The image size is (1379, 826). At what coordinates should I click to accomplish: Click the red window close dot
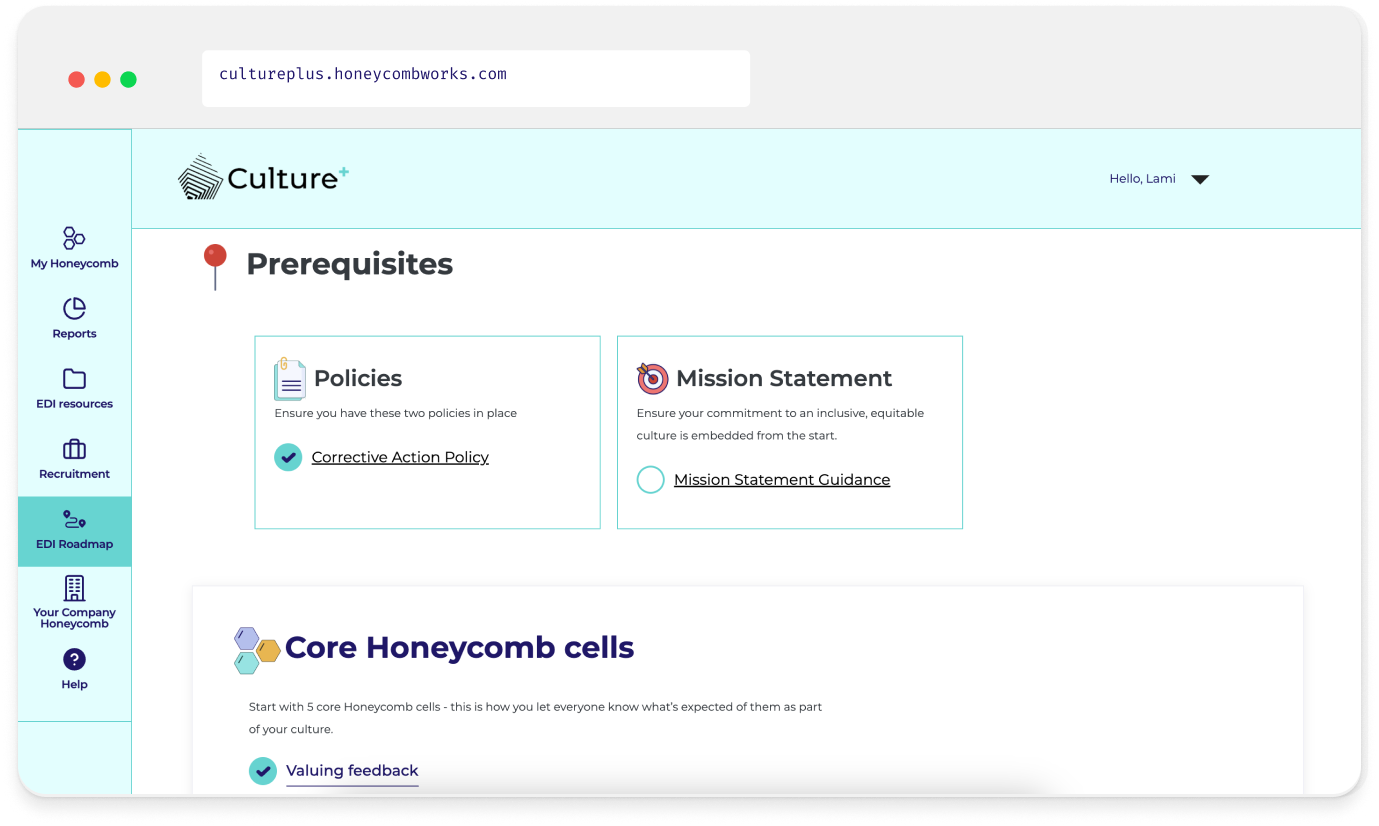coord(76,79)
